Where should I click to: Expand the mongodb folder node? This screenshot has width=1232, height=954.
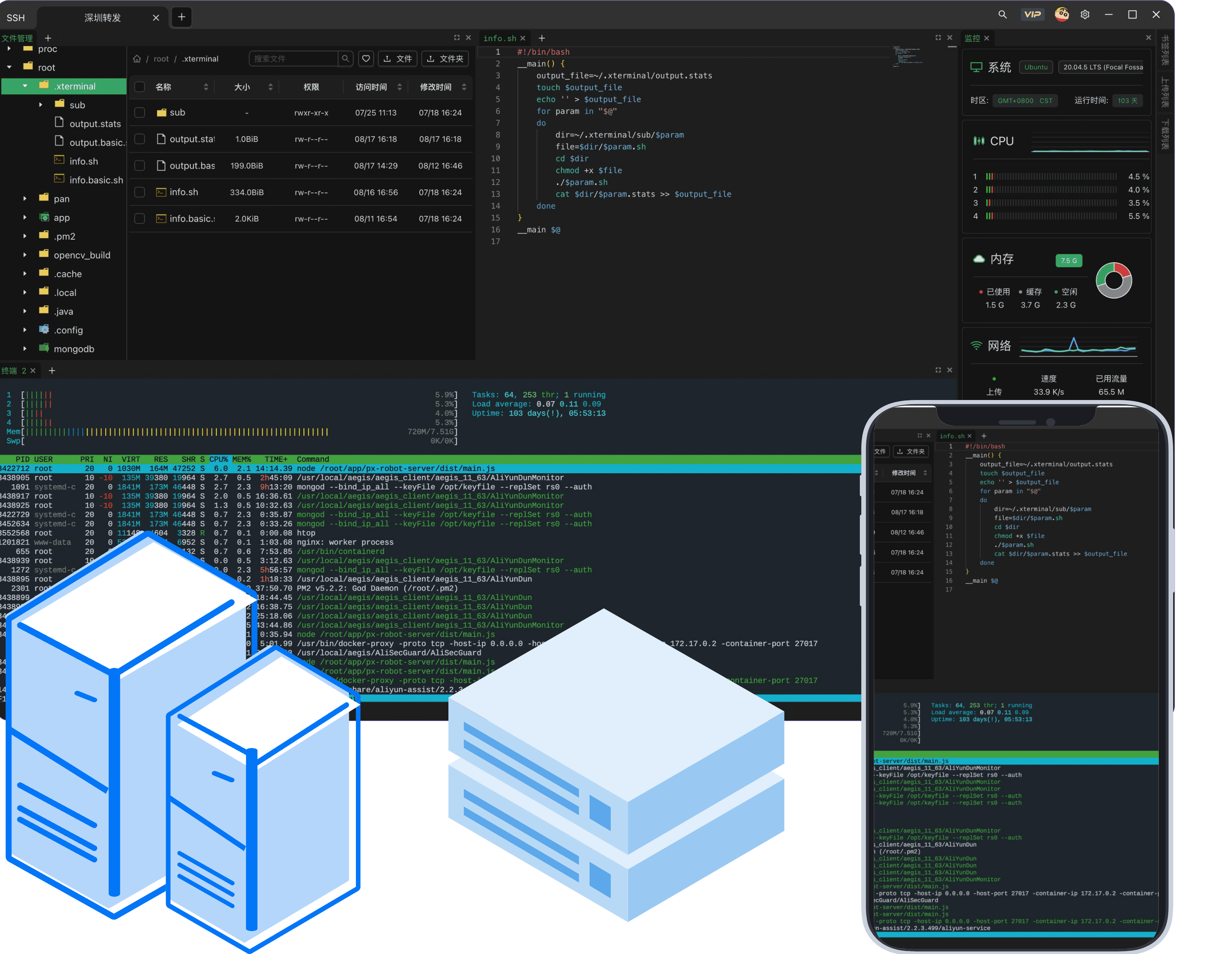click(25, 349)
